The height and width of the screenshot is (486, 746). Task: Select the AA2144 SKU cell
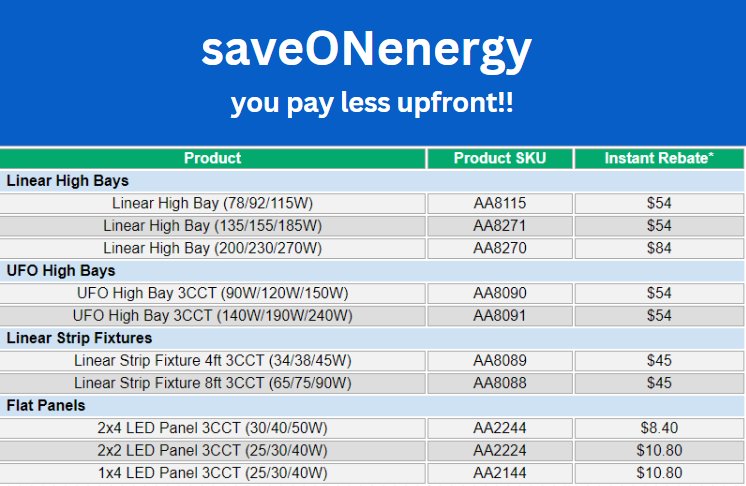point(500,473)
